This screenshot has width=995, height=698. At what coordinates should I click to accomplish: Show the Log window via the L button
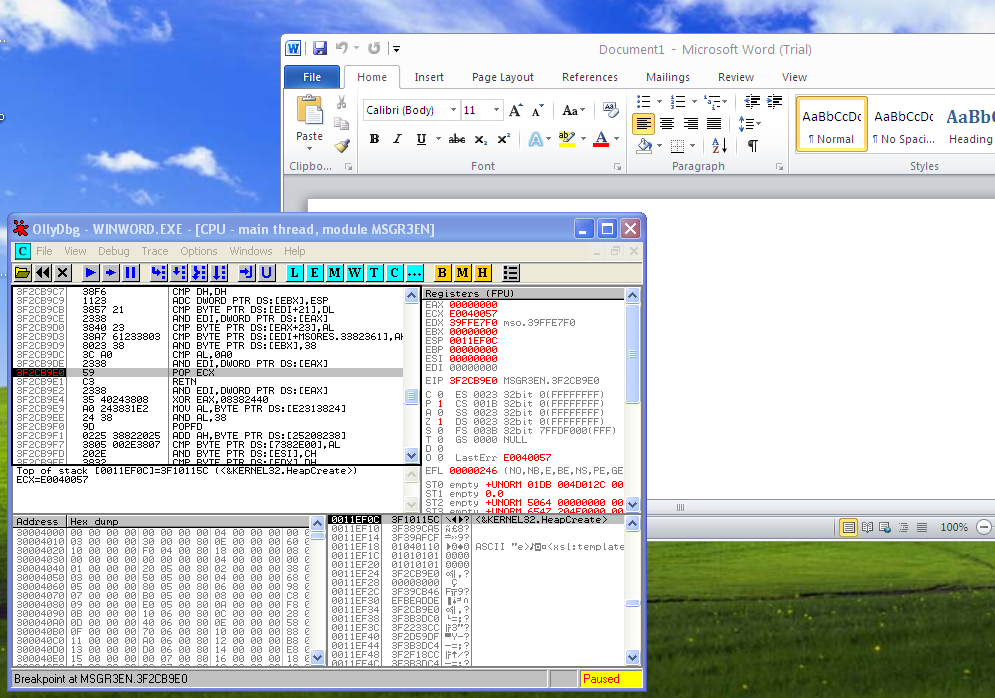point(294,273)
